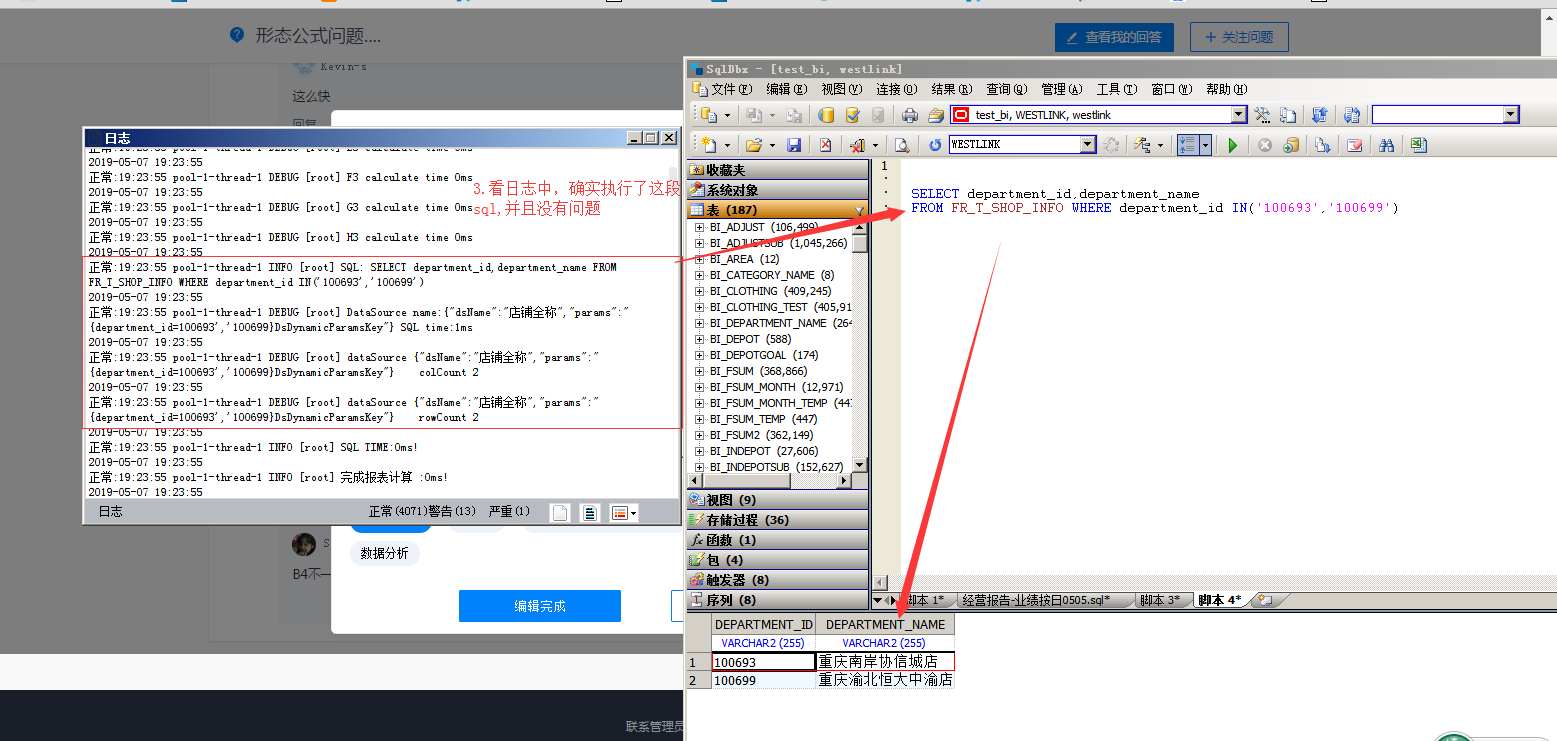1557x741 pixels.
Task: Select the cell 100699
Action: coord(763,680)
